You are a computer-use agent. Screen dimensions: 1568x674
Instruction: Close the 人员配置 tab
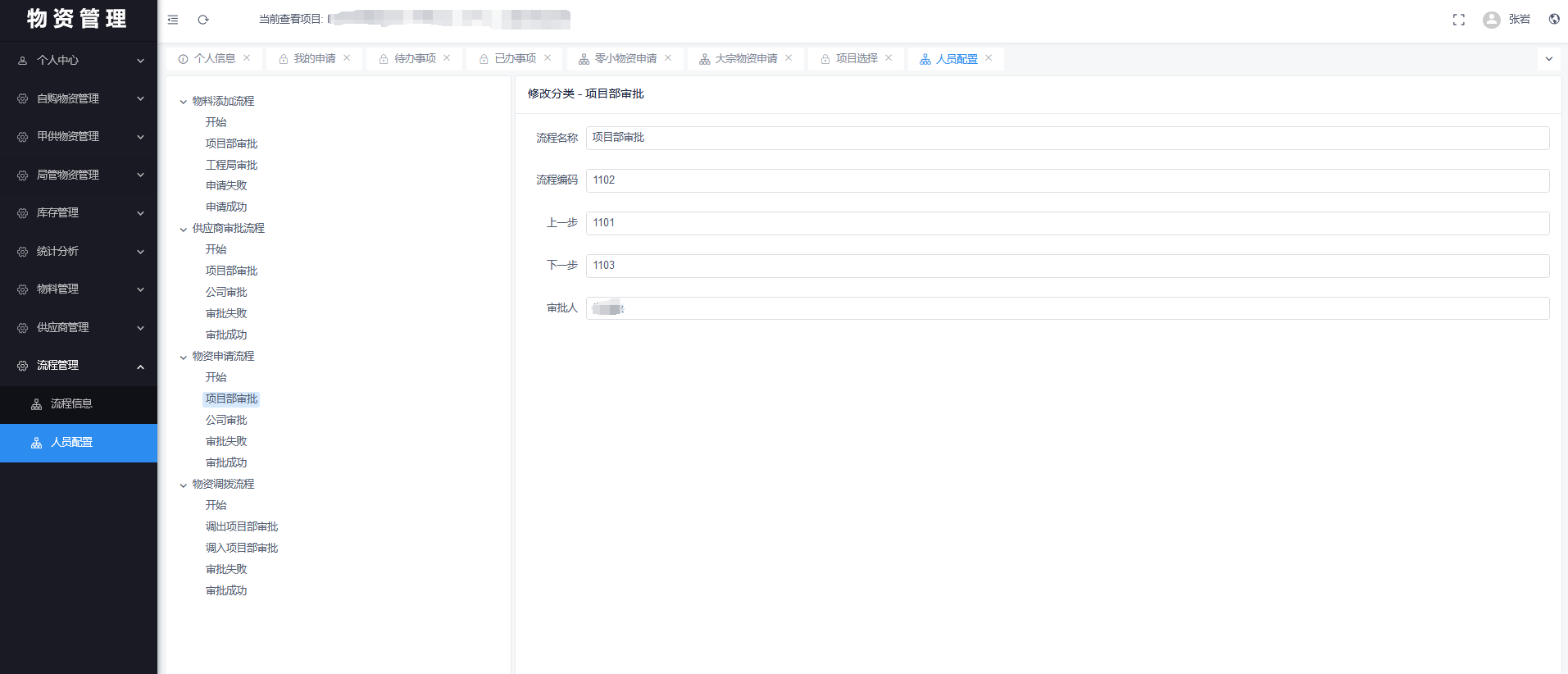(989, 58)
